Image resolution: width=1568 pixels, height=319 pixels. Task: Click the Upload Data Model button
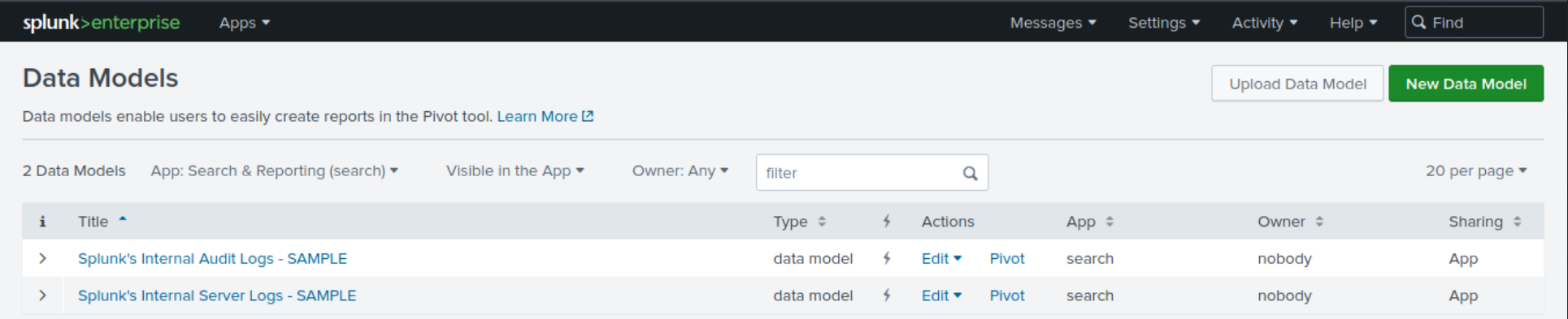(1297, 84)
